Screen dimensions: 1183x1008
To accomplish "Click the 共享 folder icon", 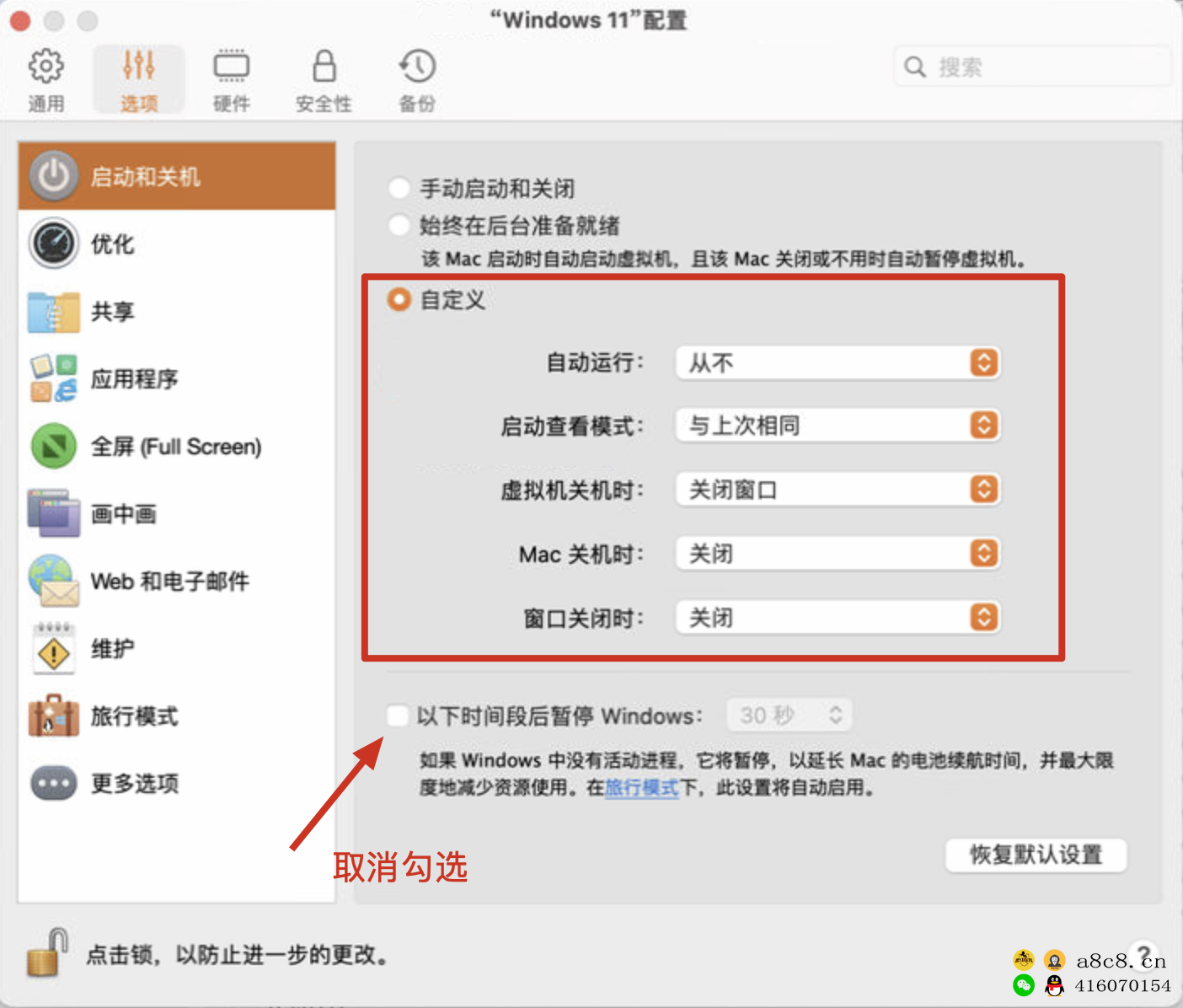I will coord(54,312).
